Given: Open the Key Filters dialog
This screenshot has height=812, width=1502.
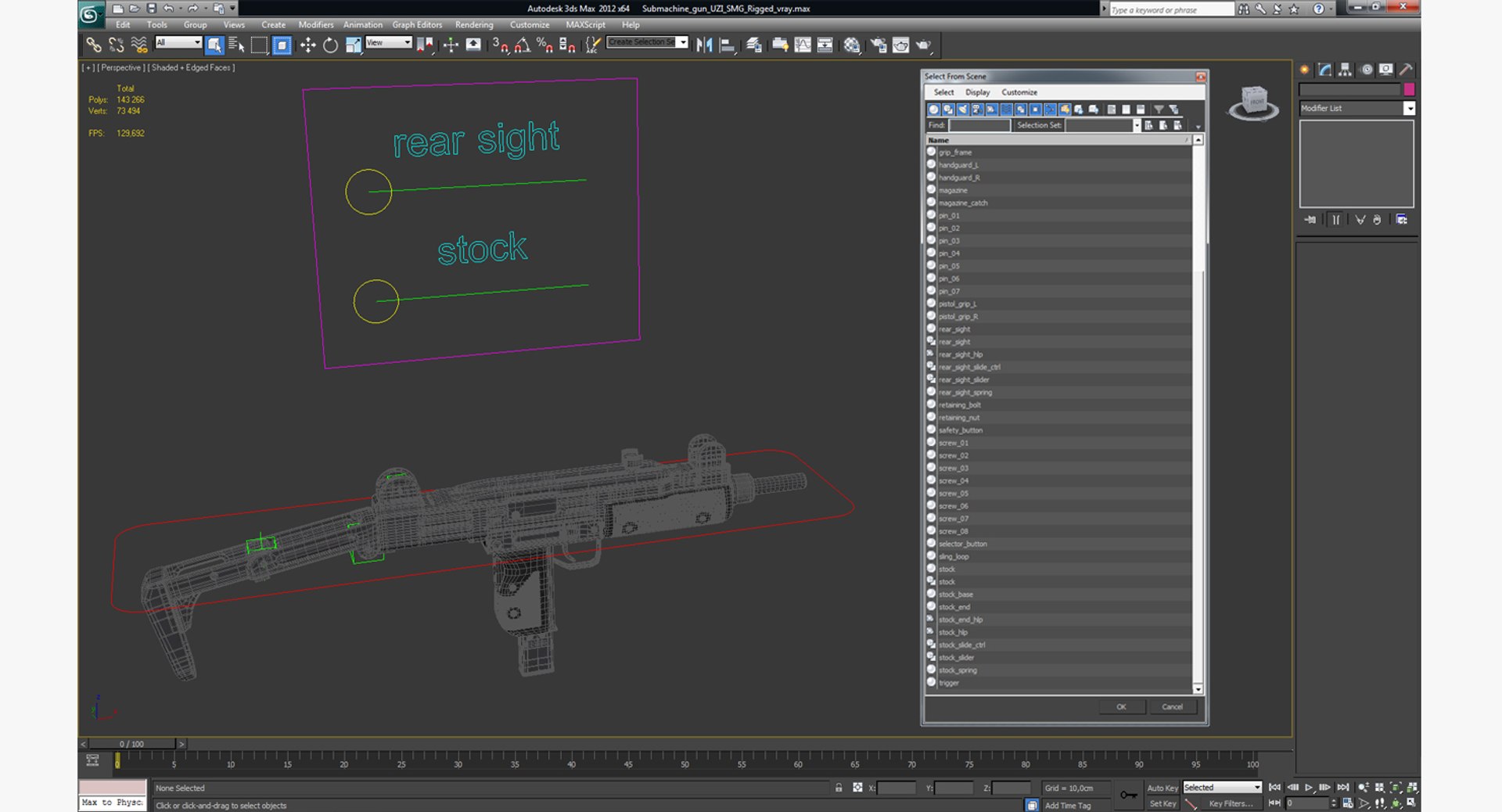Looking at the screenshot, I should point(1231,803).
